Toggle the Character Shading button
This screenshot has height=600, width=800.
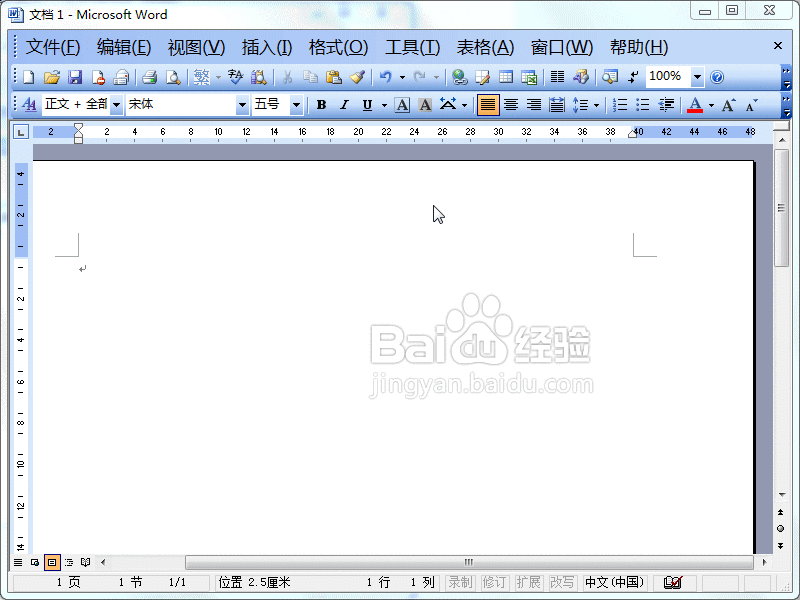pos(425,105)
